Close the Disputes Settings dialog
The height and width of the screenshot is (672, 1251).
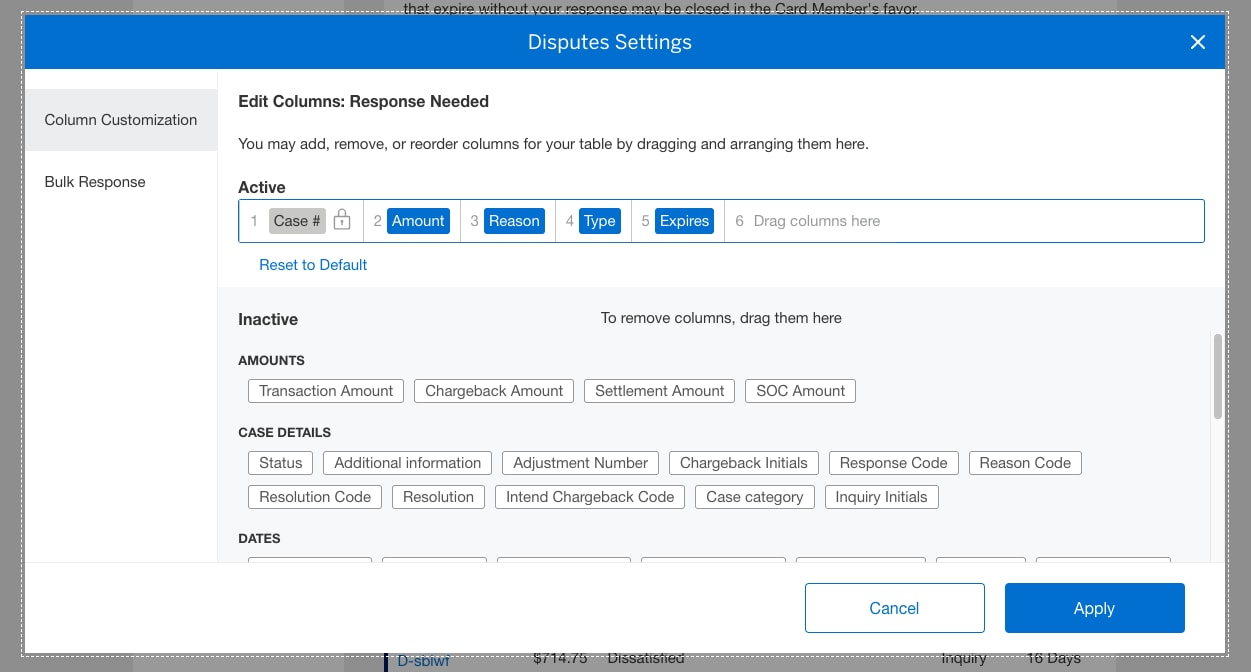[1197, 42]
